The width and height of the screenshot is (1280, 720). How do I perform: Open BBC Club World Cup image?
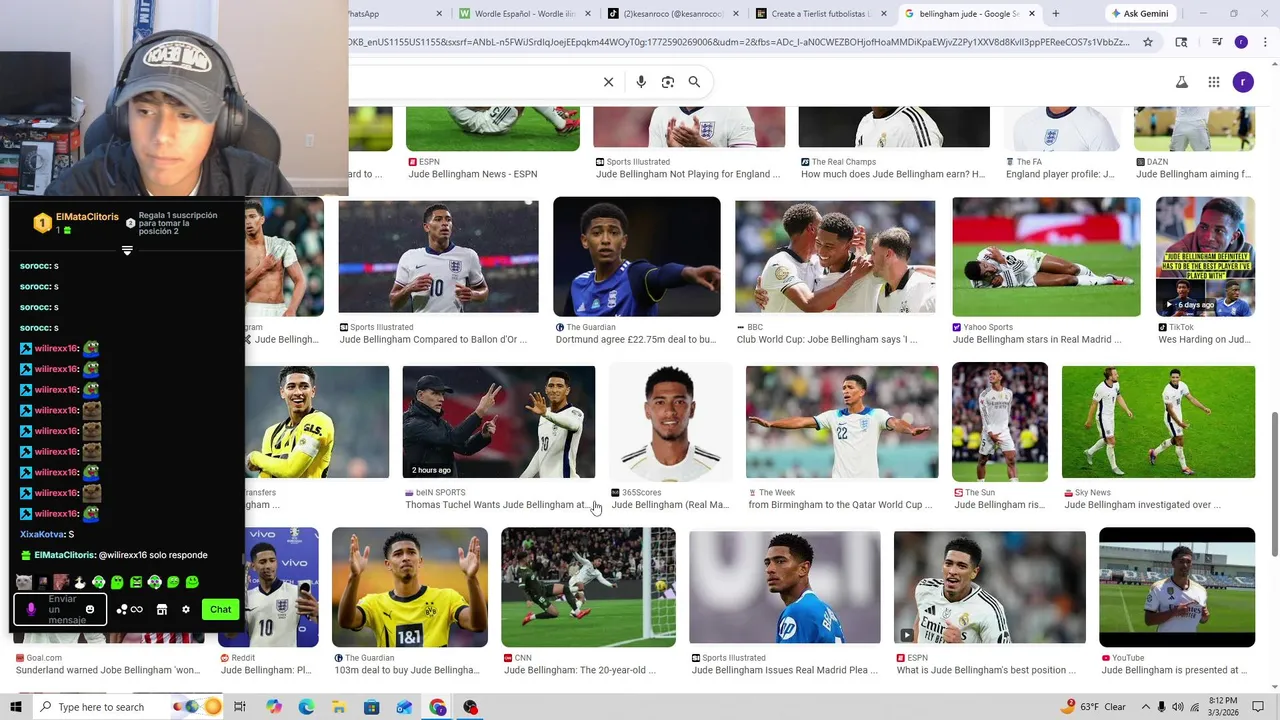pos(835,257)
